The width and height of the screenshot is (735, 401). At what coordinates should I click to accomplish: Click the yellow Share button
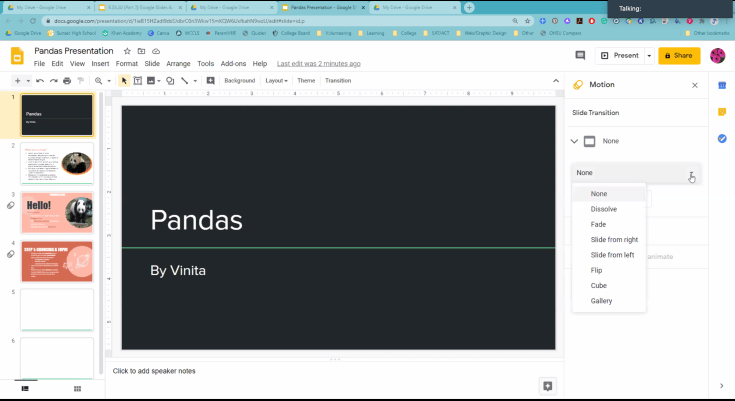tap(677, 56)
